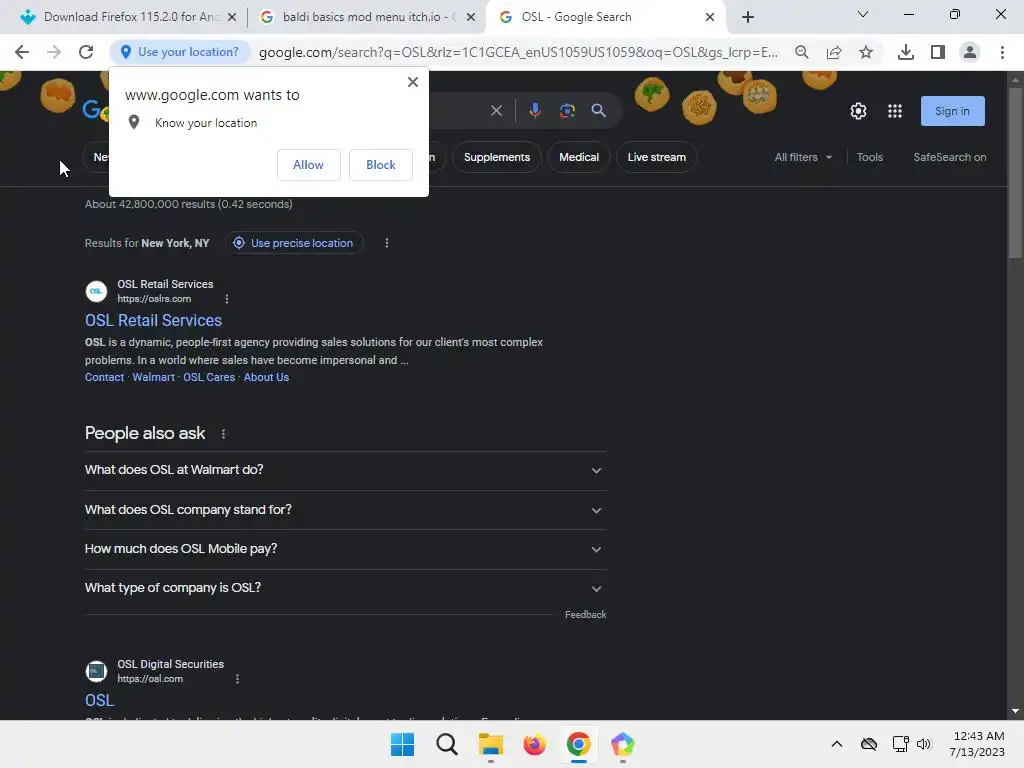Show hidden system tray icons chevron
The image size is (1024, 768).
click(x=837, y=744)
